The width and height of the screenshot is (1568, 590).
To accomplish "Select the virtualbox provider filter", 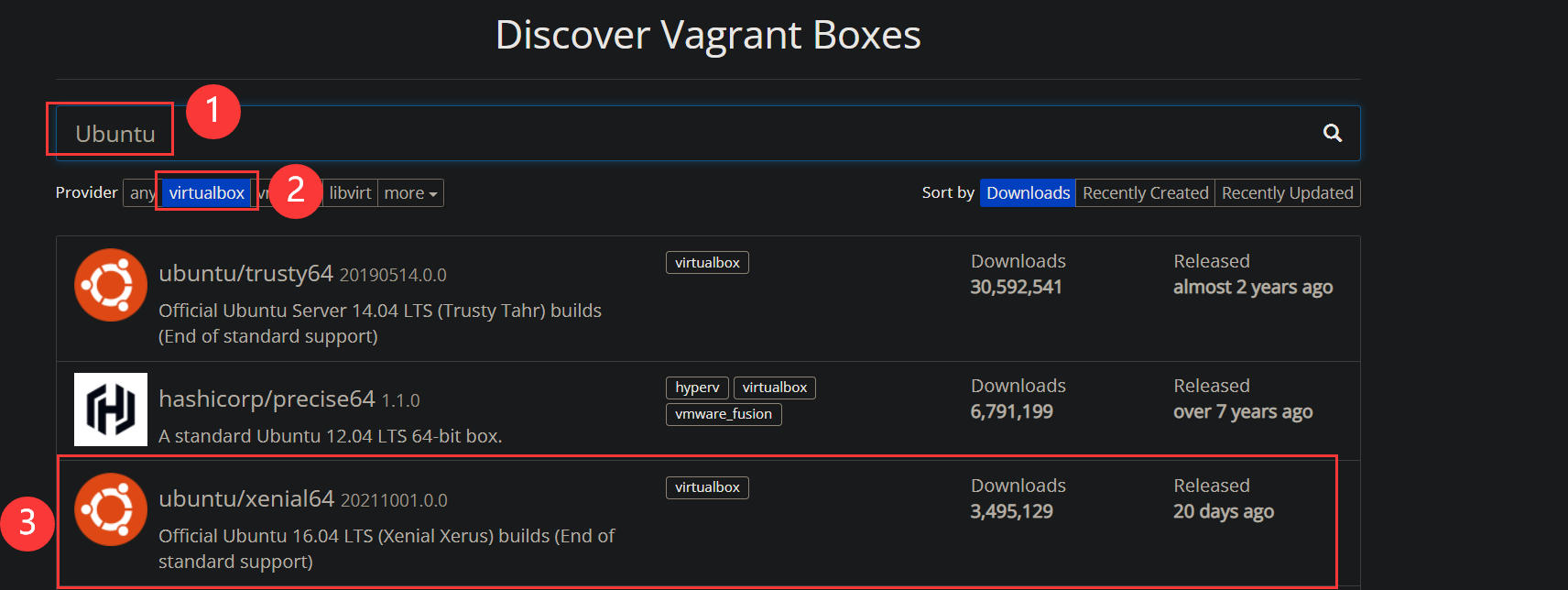I will click(207, 193).
